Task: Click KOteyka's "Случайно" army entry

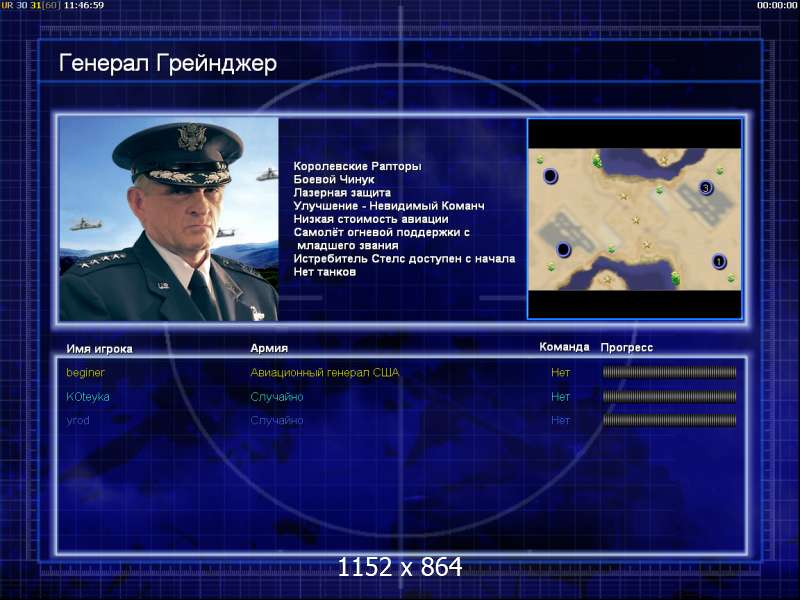Action: pyautogui.click(x=277, y=396)
